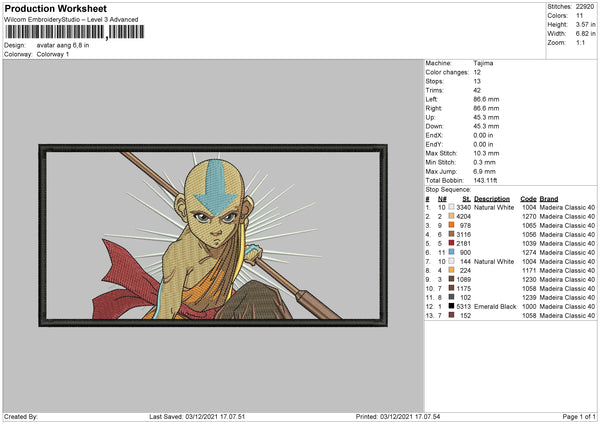Click the Min Stitch value 0.3 mm
Image resolution: width=600 pixels, height=424 pixels.
click(x=484, y=162)
